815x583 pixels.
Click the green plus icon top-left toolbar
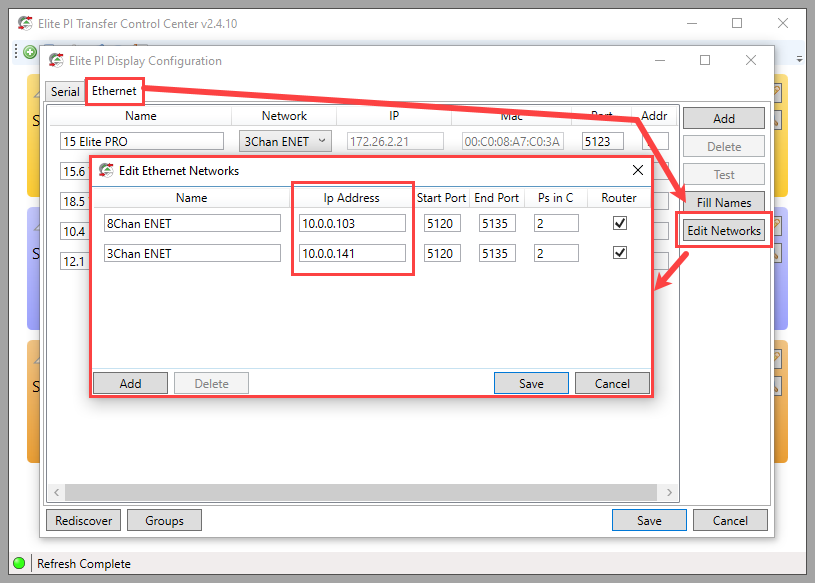click(x=29, y=51)
